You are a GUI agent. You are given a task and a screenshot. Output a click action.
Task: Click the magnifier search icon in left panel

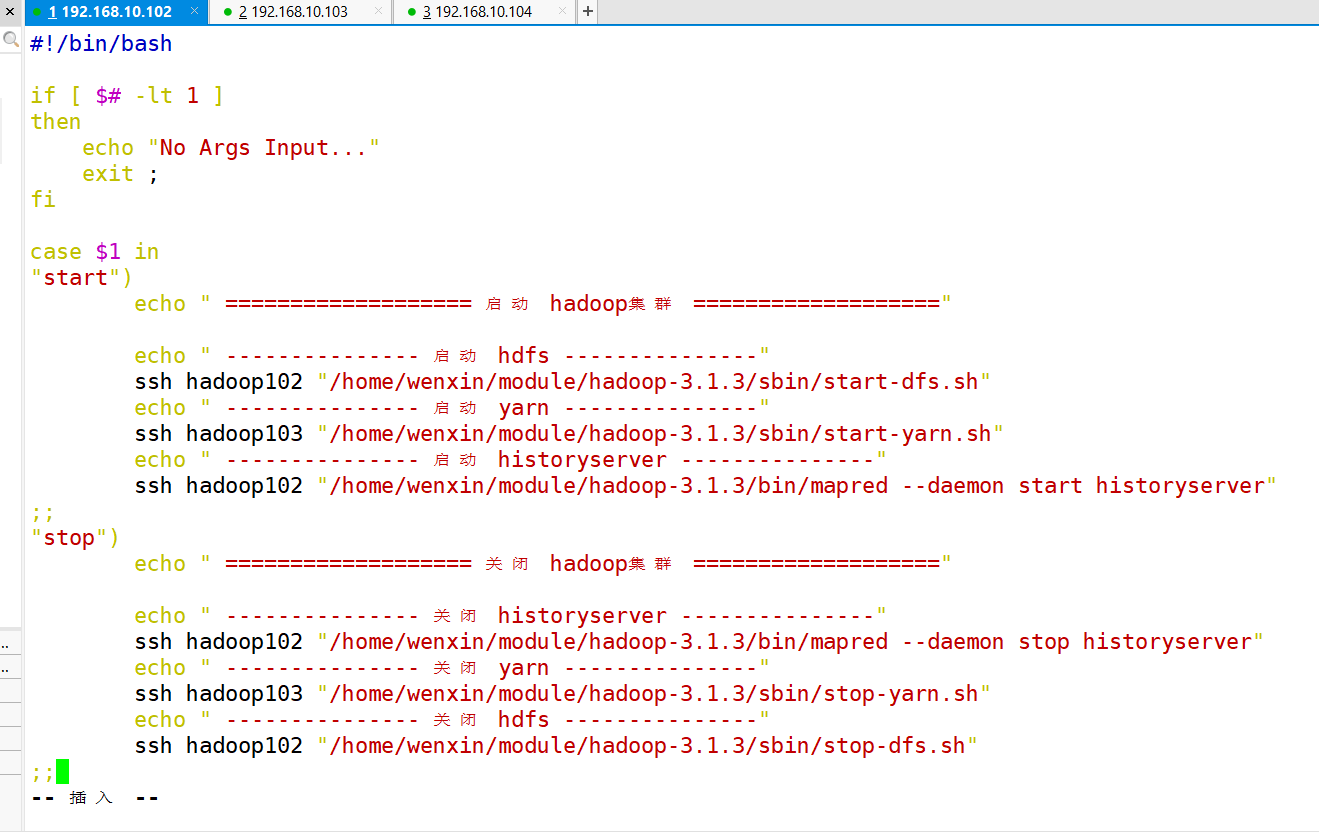click(11, 40)
